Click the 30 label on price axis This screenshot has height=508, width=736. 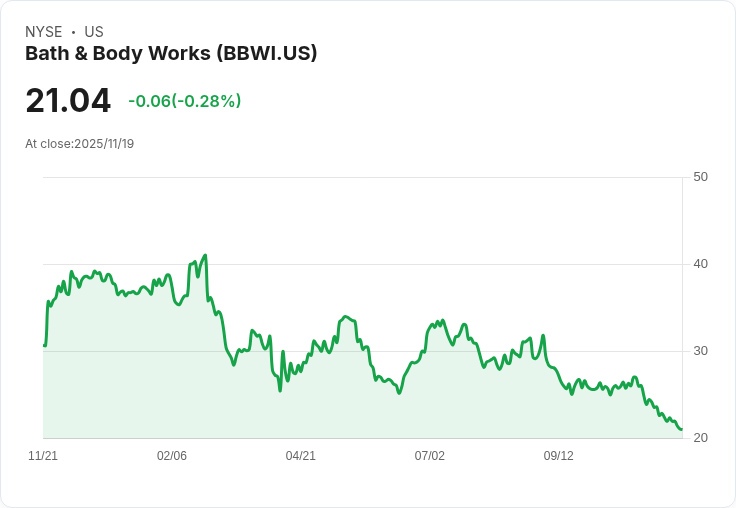click(x=700, y=351)
